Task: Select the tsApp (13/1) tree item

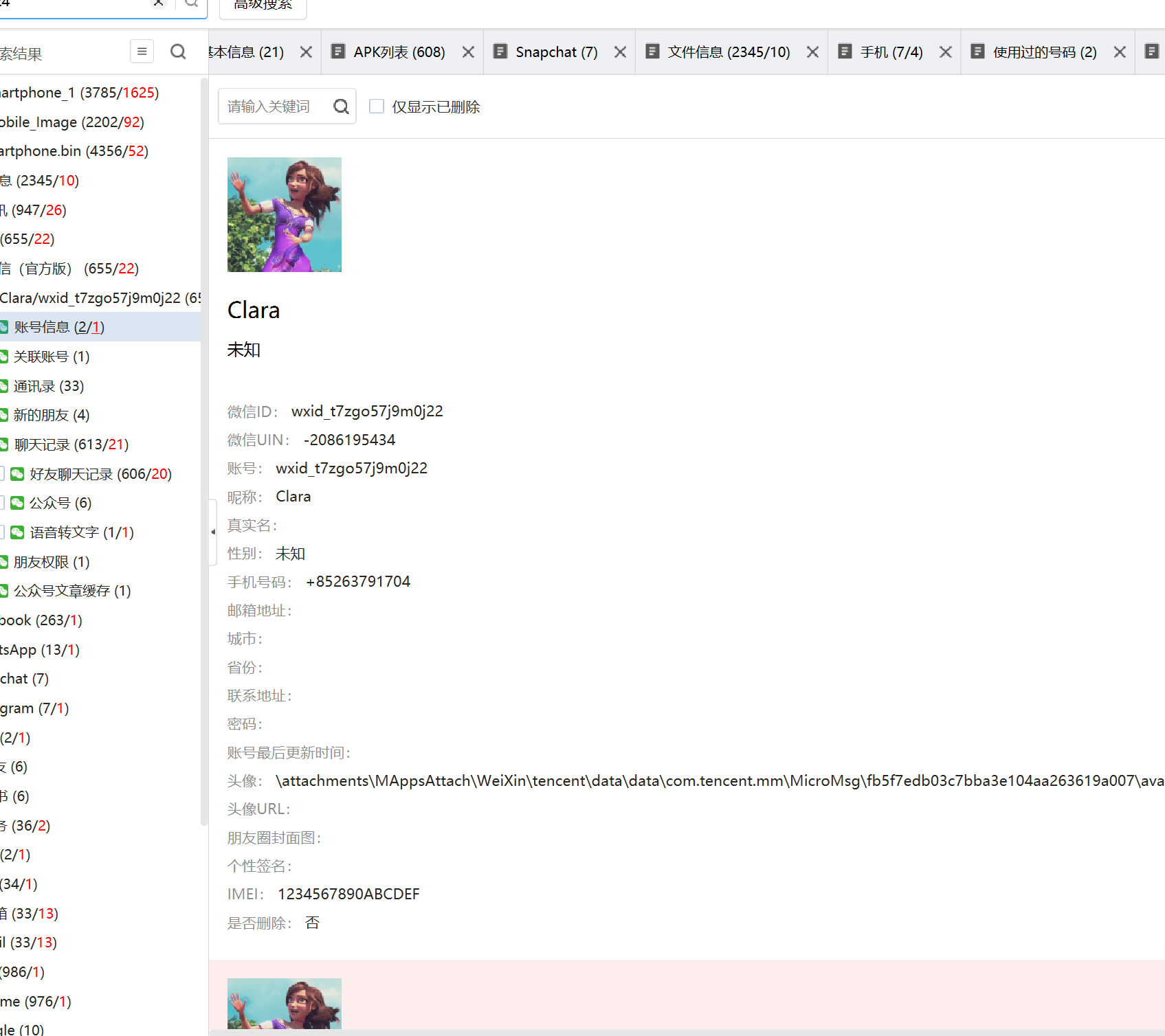Action: coord(40,650)
